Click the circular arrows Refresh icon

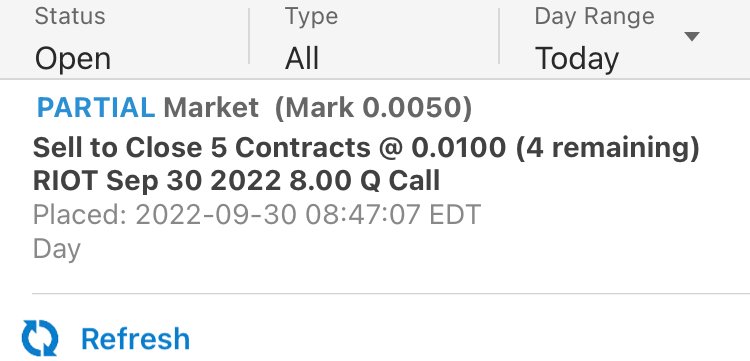[x=40, y=338]
